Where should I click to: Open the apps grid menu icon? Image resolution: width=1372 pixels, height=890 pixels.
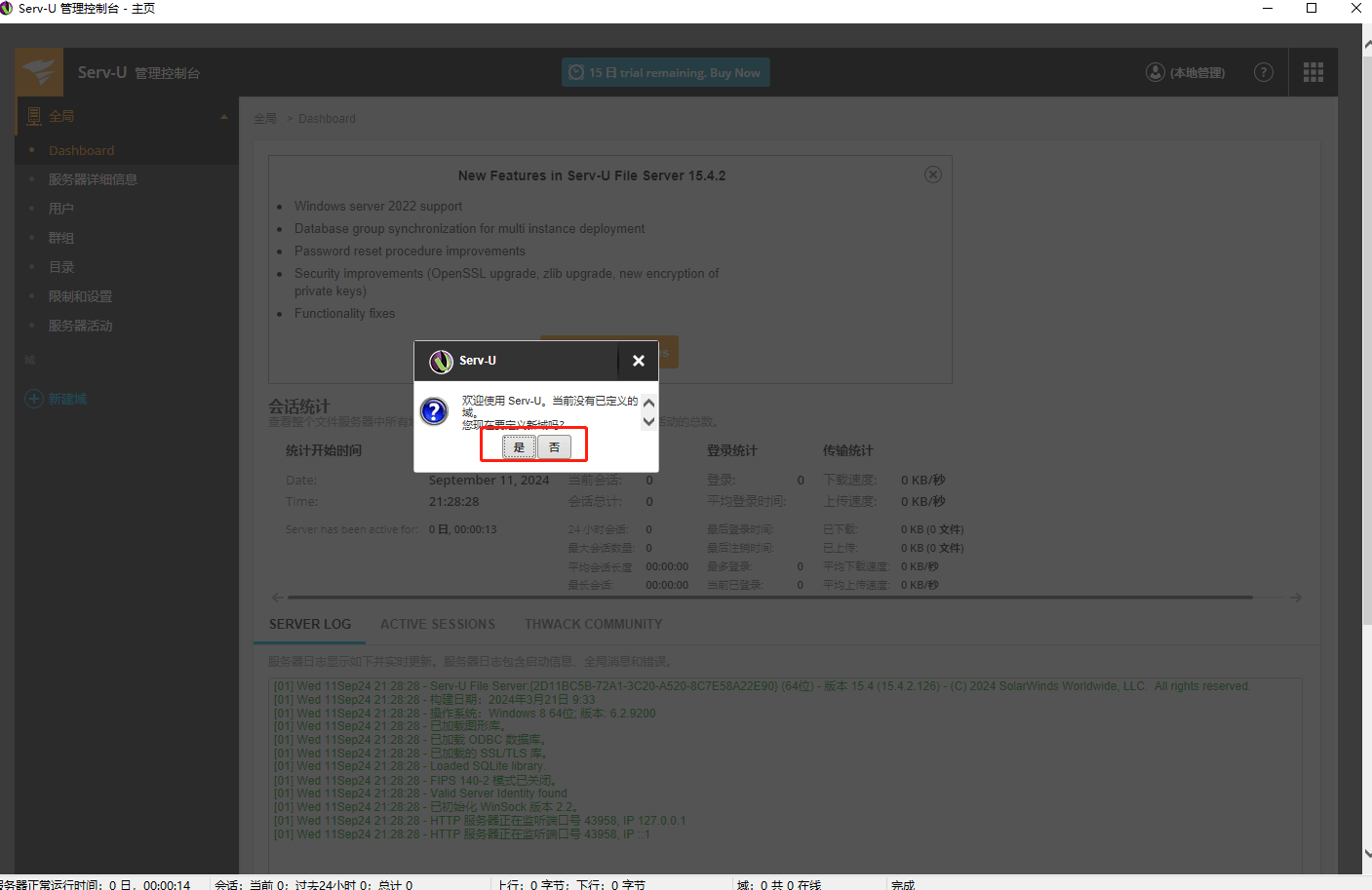(x=1313, y=72)
